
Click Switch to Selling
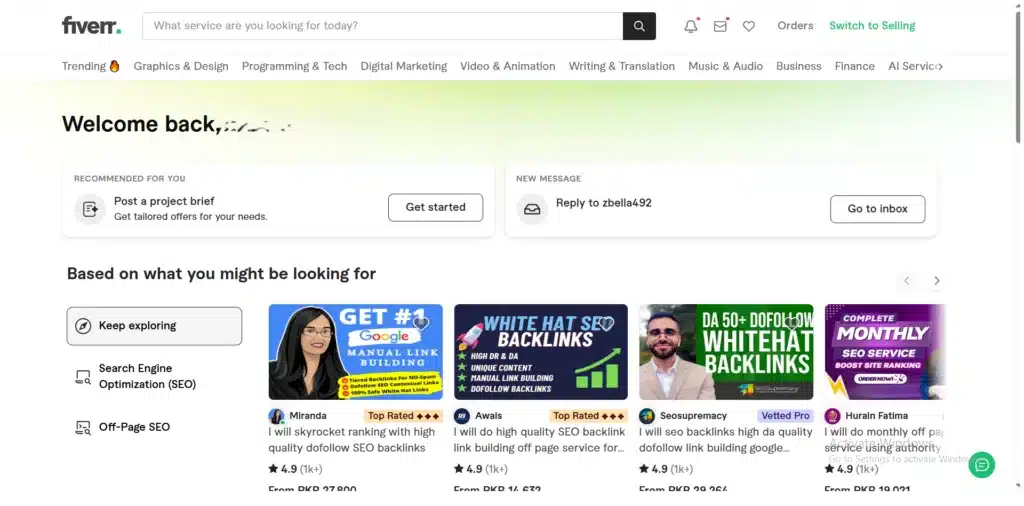point(872,26)
